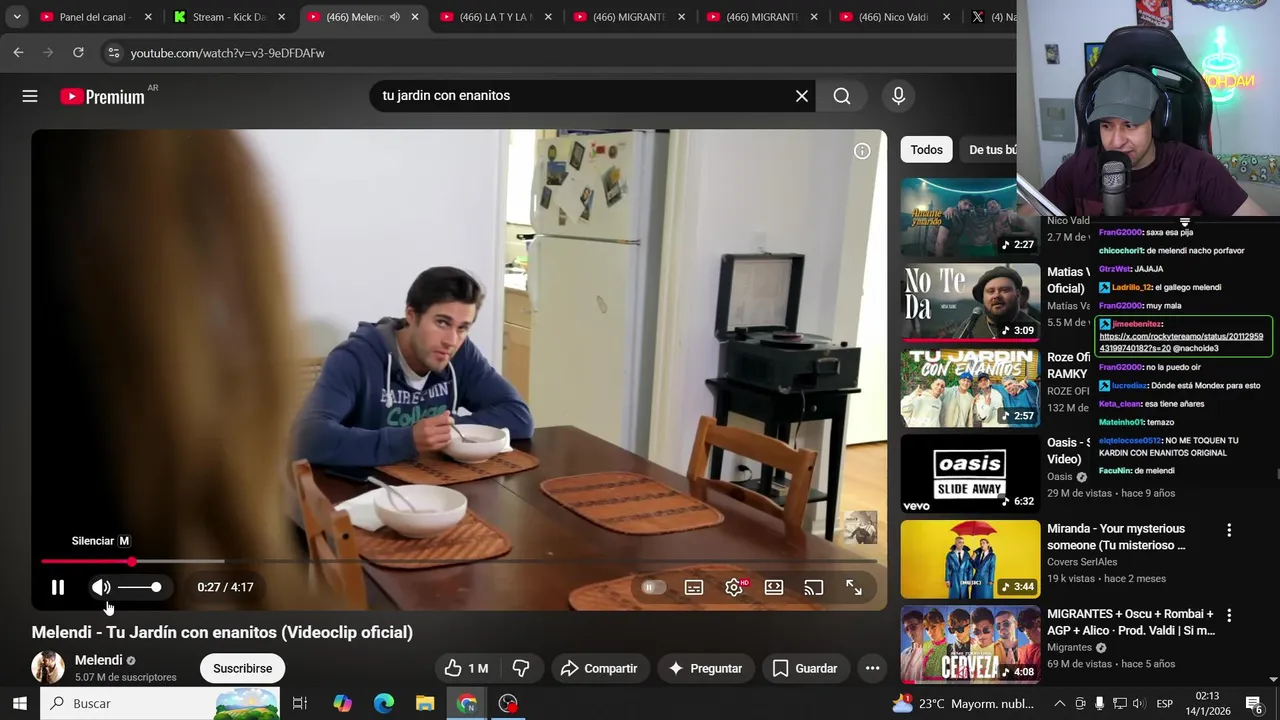Expand the Chrome tab search dropdown
Image resolution: width=1280 pixels, height=720 pixels.
17,17
